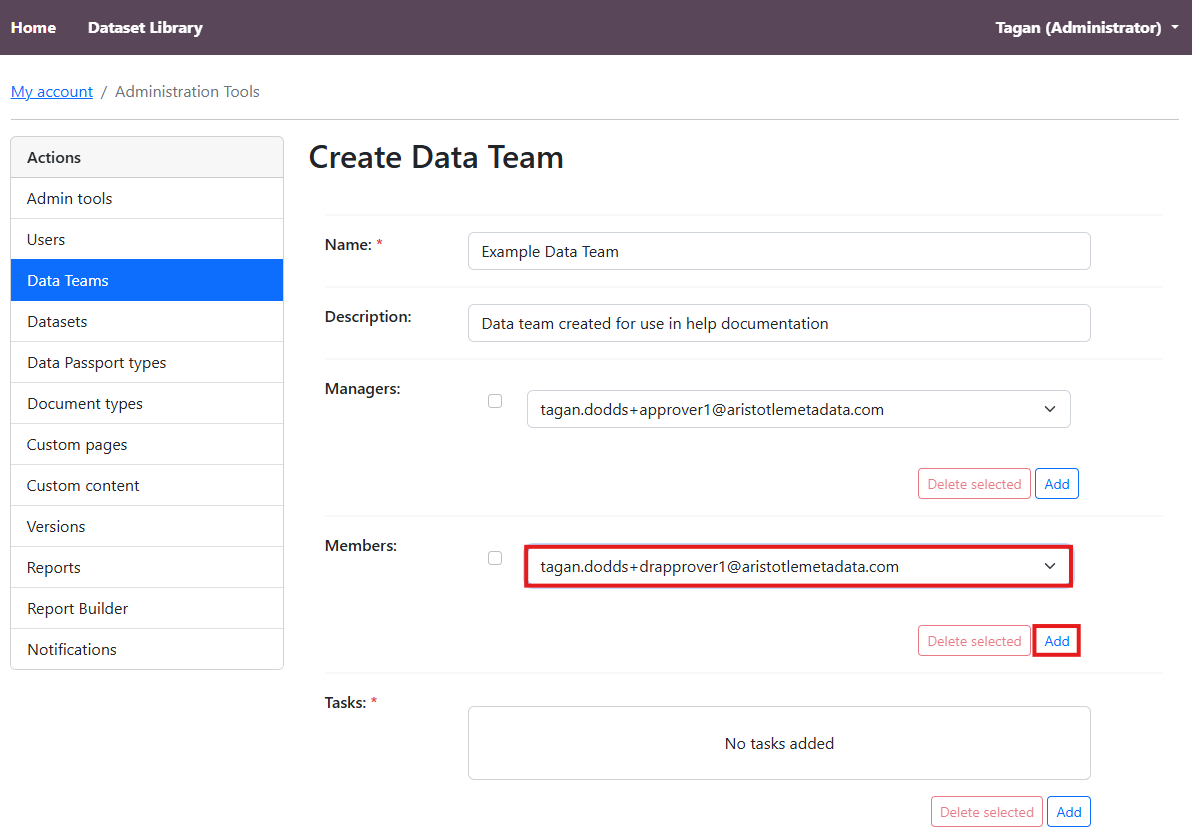Tick the checkbox beside the Managers email
This screenshot has height=831, width=1192.
tap(495, 401)
